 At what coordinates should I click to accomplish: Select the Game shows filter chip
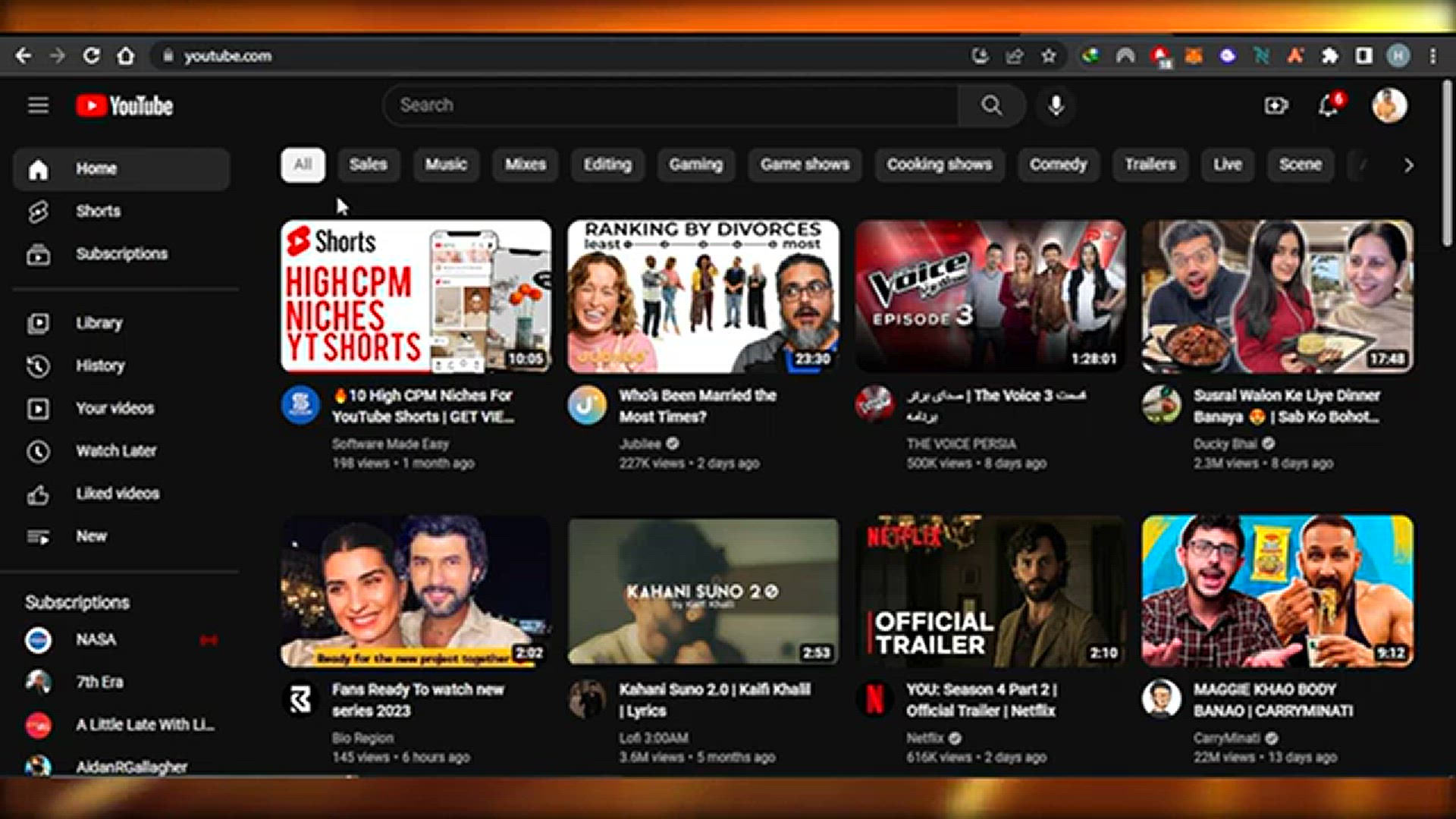[805, 165]
